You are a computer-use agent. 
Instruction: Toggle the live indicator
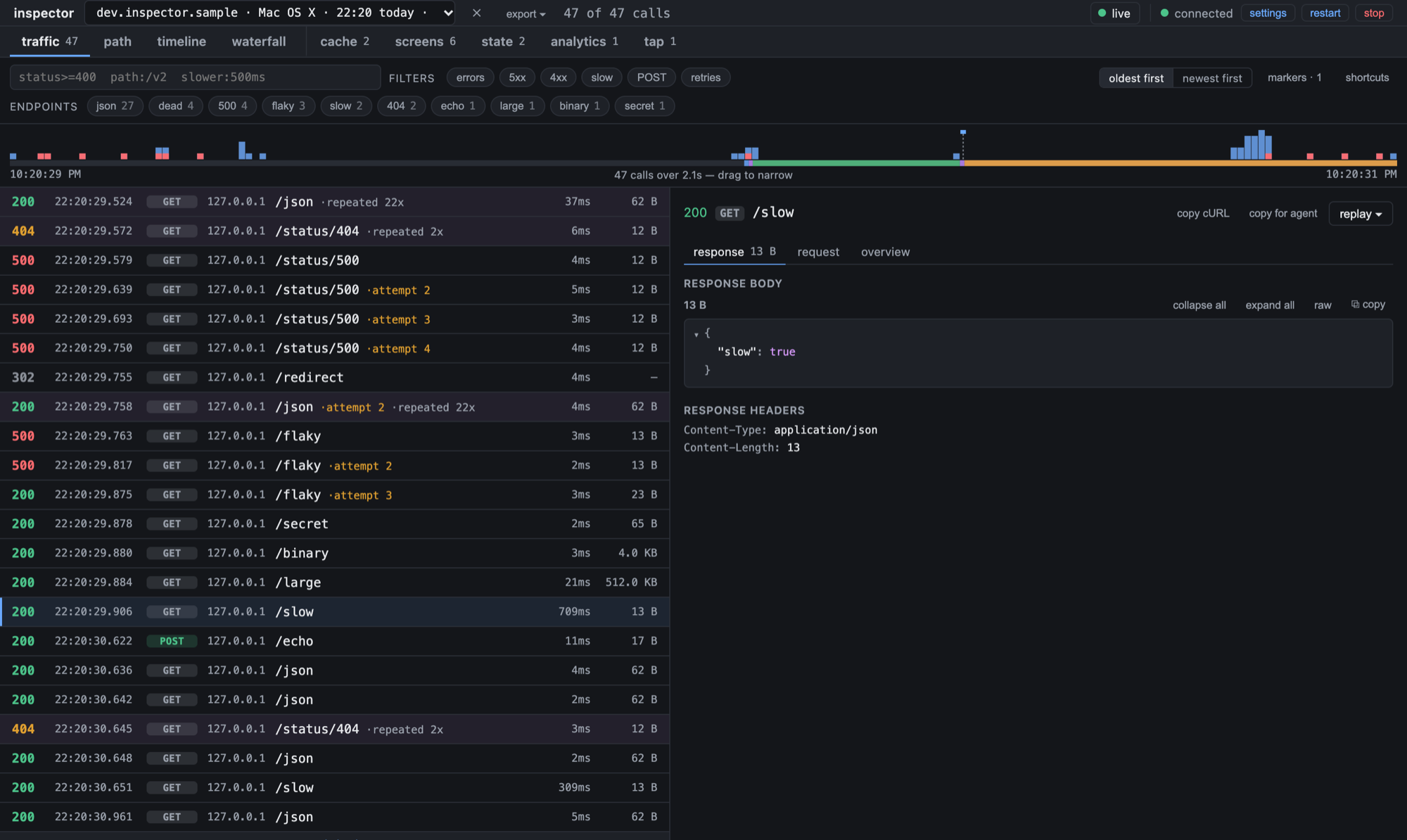click(1114, 13)
